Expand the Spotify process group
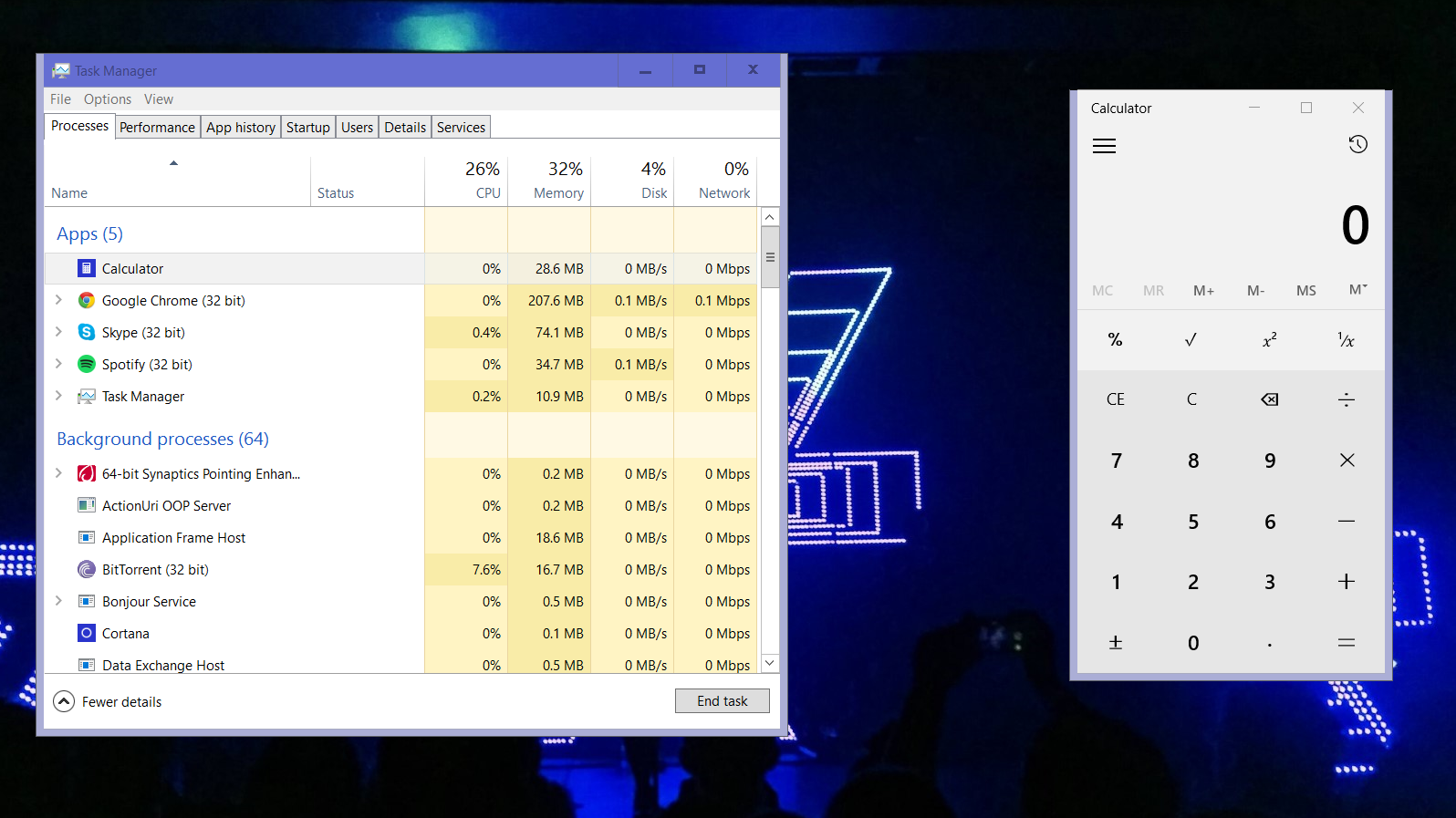The height and width of the screenshot is (818, 1456). pos(58,364)
